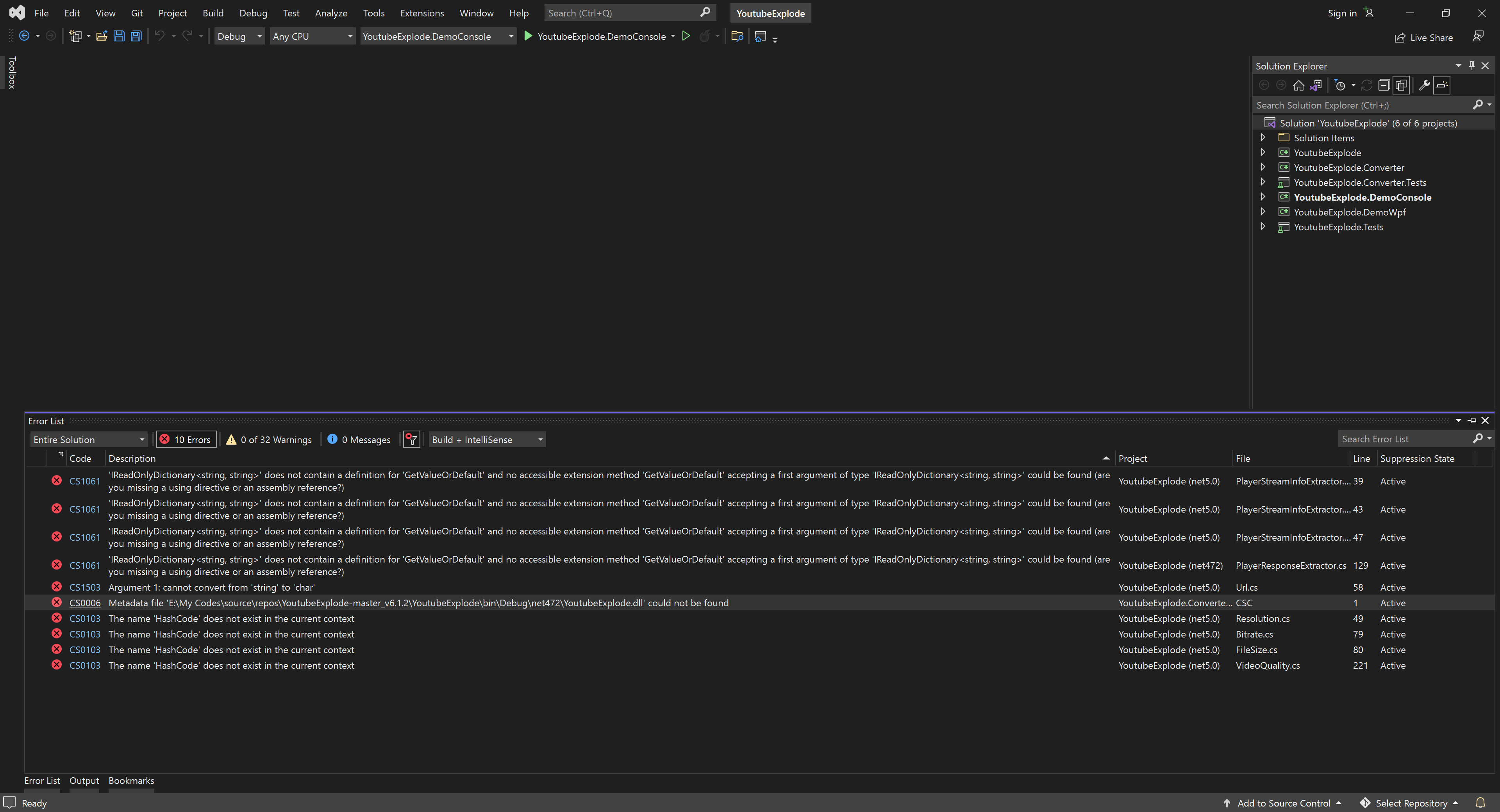Click the Sync with Active Document icon
The height and width of the screenshot is (812, 1500).
point(1316,85)
